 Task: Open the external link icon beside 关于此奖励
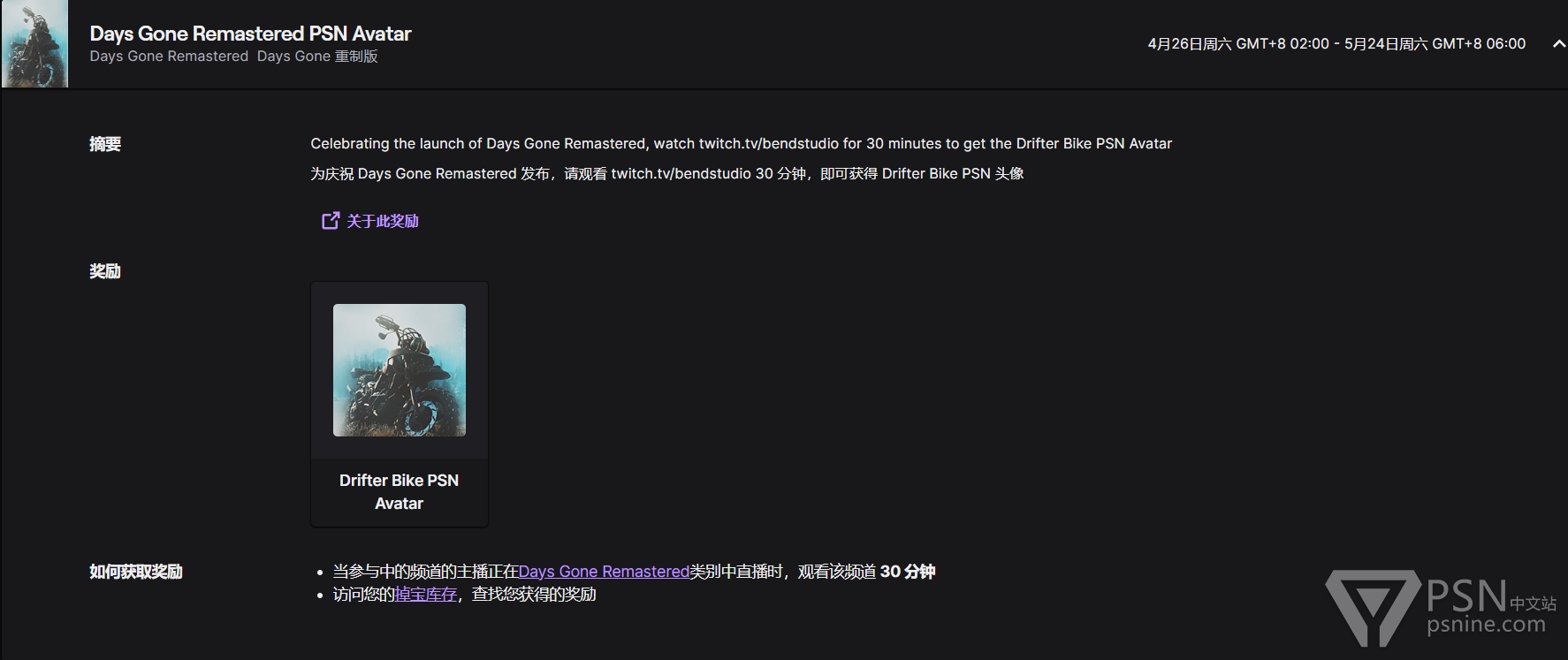pyautogui.click(x=330, y=220)
